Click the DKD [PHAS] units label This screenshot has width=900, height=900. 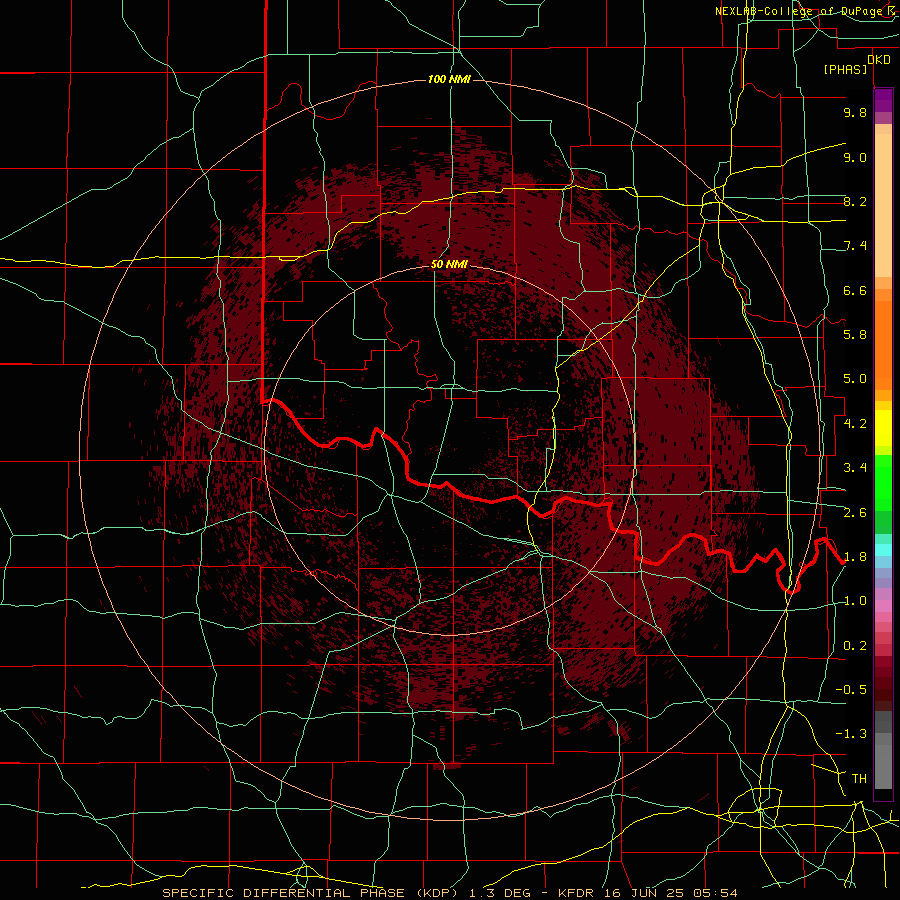[x=856, y=64]
